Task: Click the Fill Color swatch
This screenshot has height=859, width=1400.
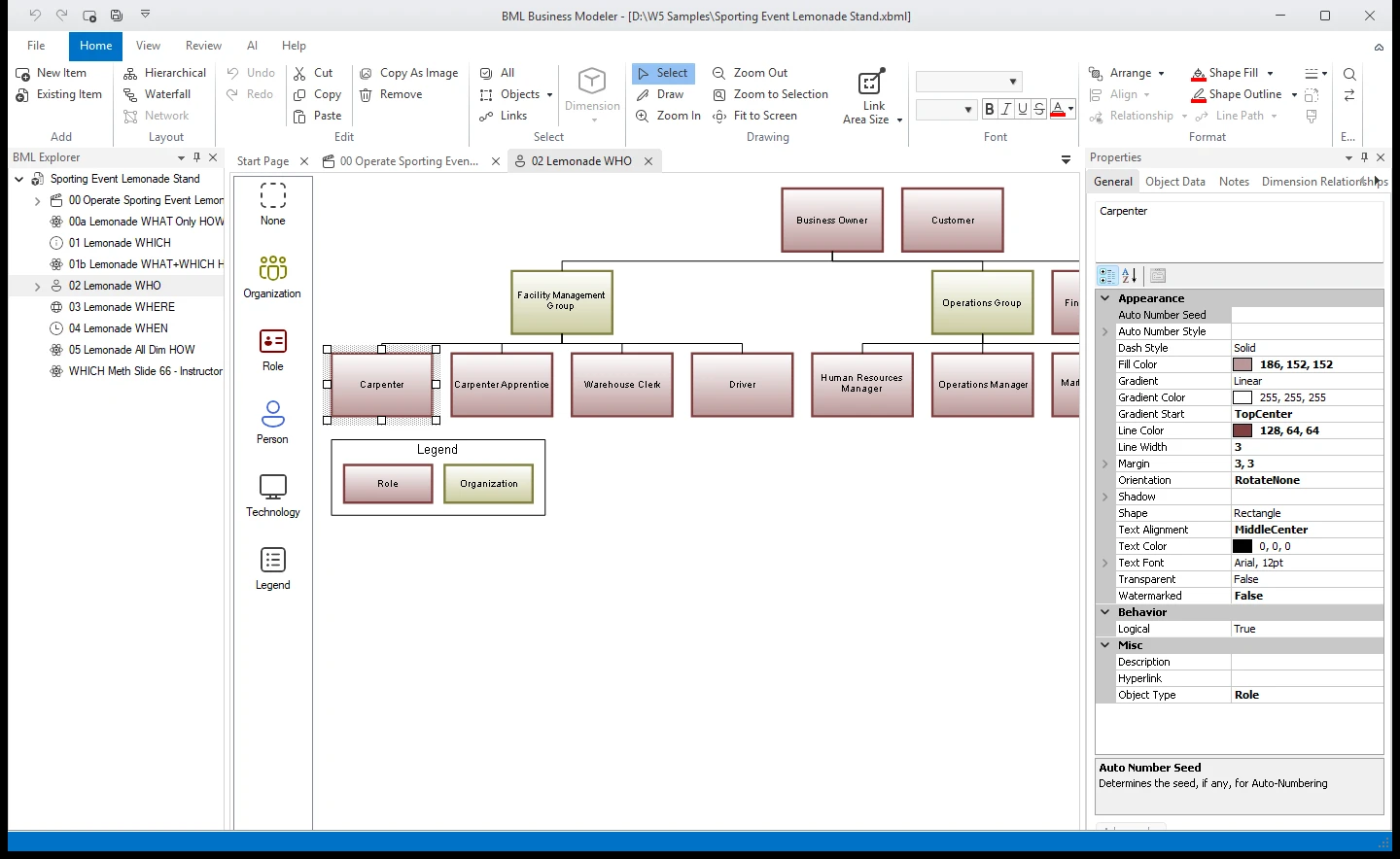Action: [1242, 364]
